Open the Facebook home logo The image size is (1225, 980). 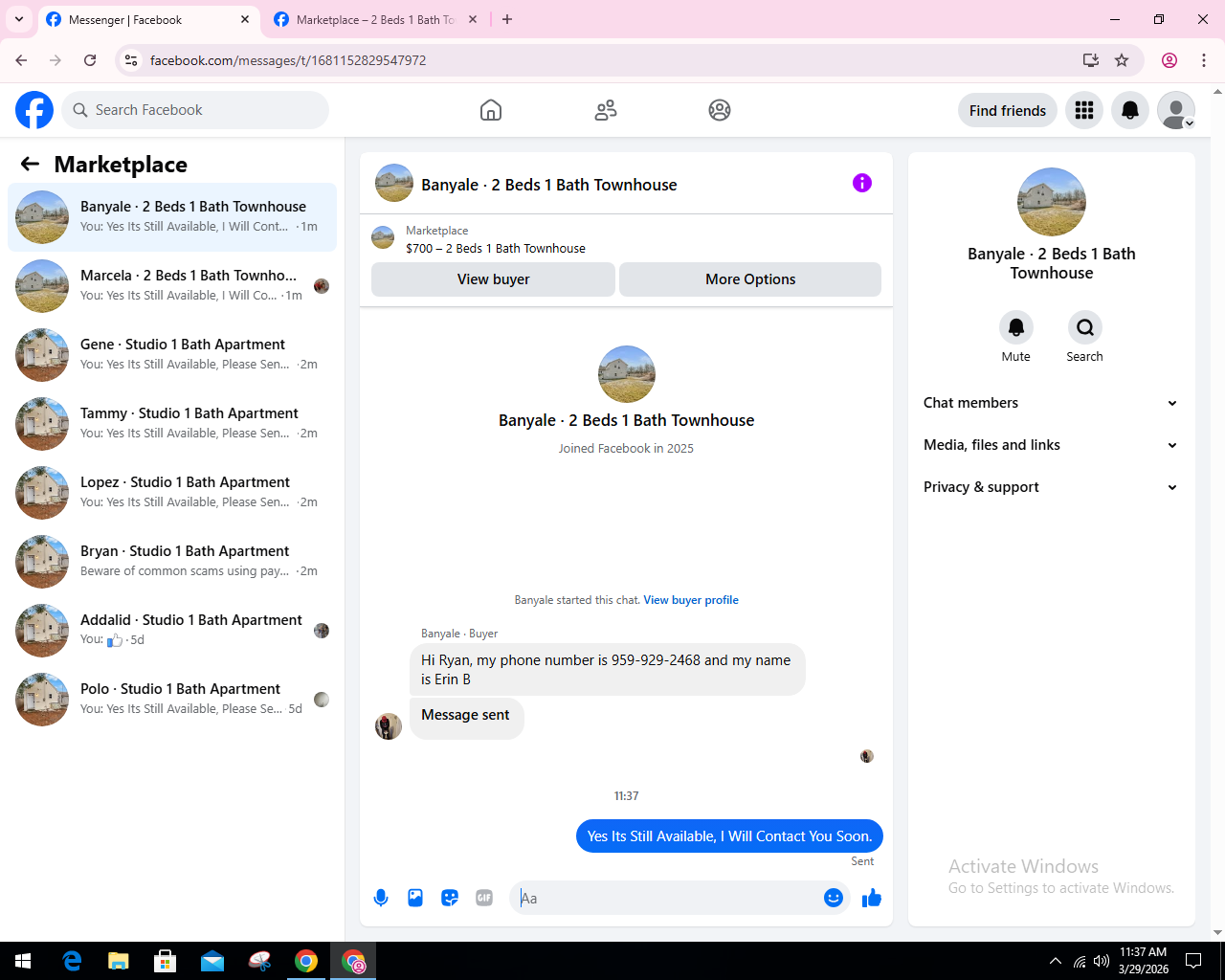point(34,110)
